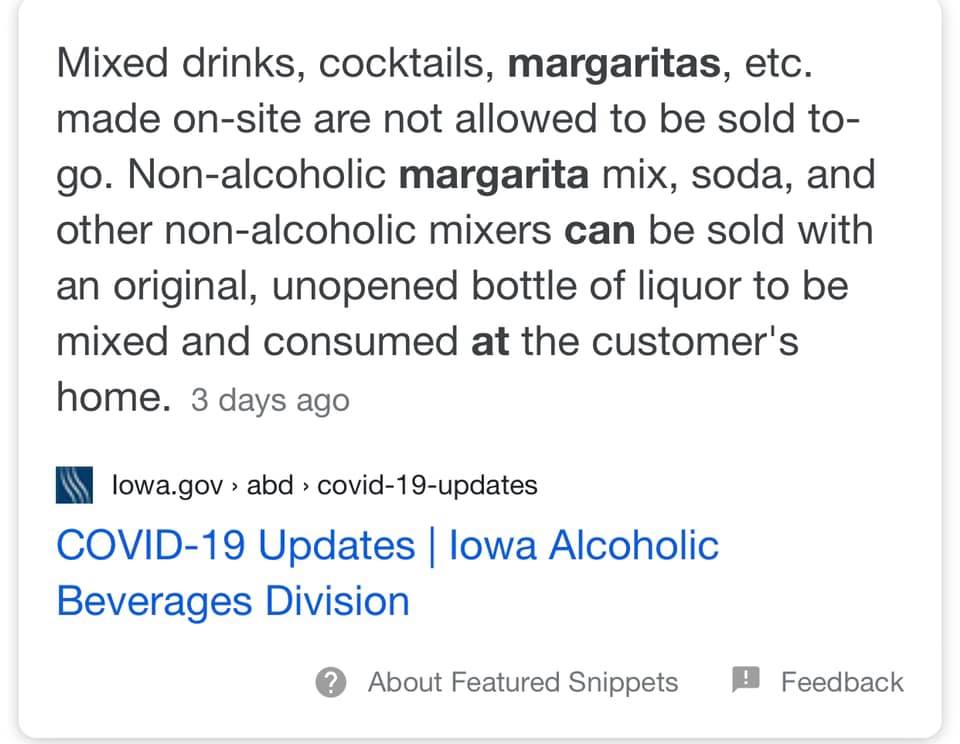Click the word 'home.' ending the snippet
Screen dimensions: 960x744
pos(113,397)
